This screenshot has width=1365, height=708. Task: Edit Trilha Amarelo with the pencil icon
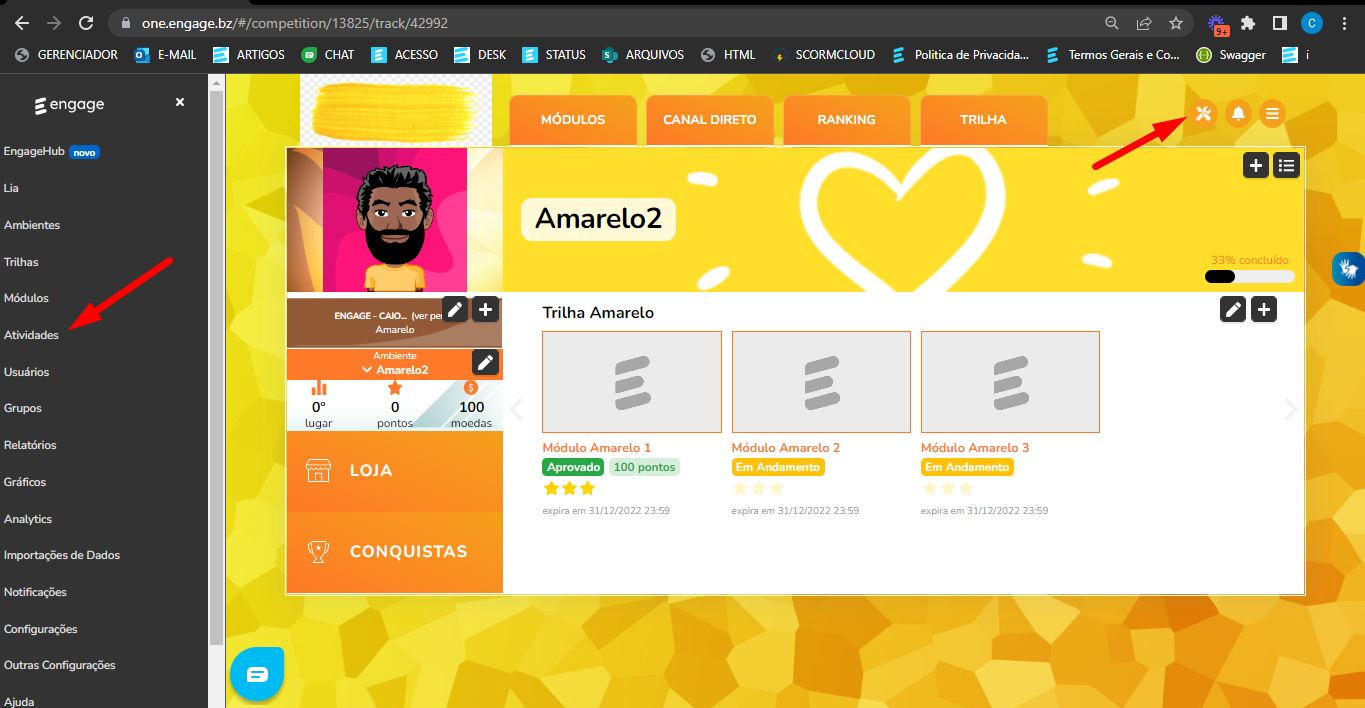click(x=1234, y=310)
